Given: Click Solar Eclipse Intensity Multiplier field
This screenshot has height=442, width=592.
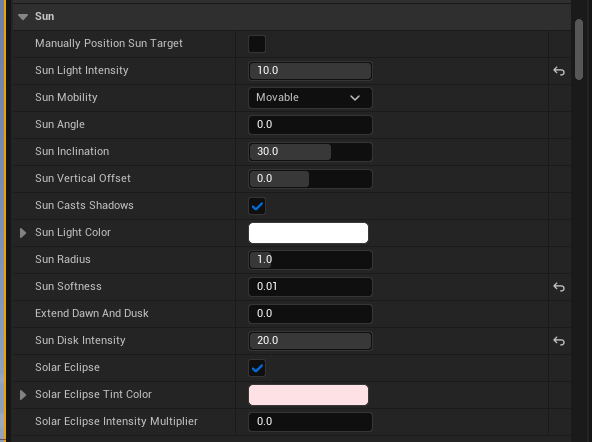Looking at the screenshot, I should click(x=310, y=422).
